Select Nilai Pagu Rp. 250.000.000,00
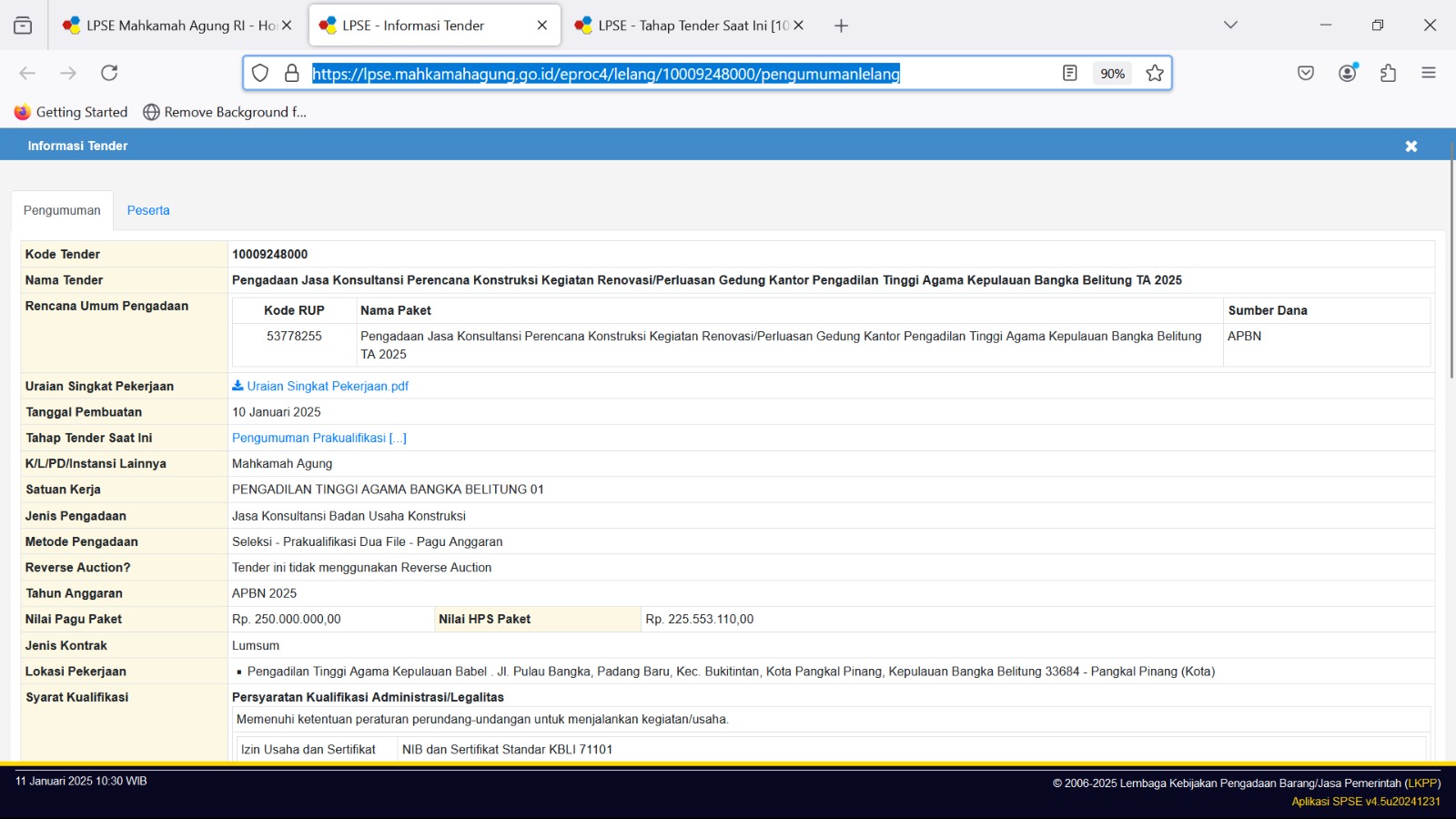Viewport: 1456px width, 819px height. pos(287,619)
